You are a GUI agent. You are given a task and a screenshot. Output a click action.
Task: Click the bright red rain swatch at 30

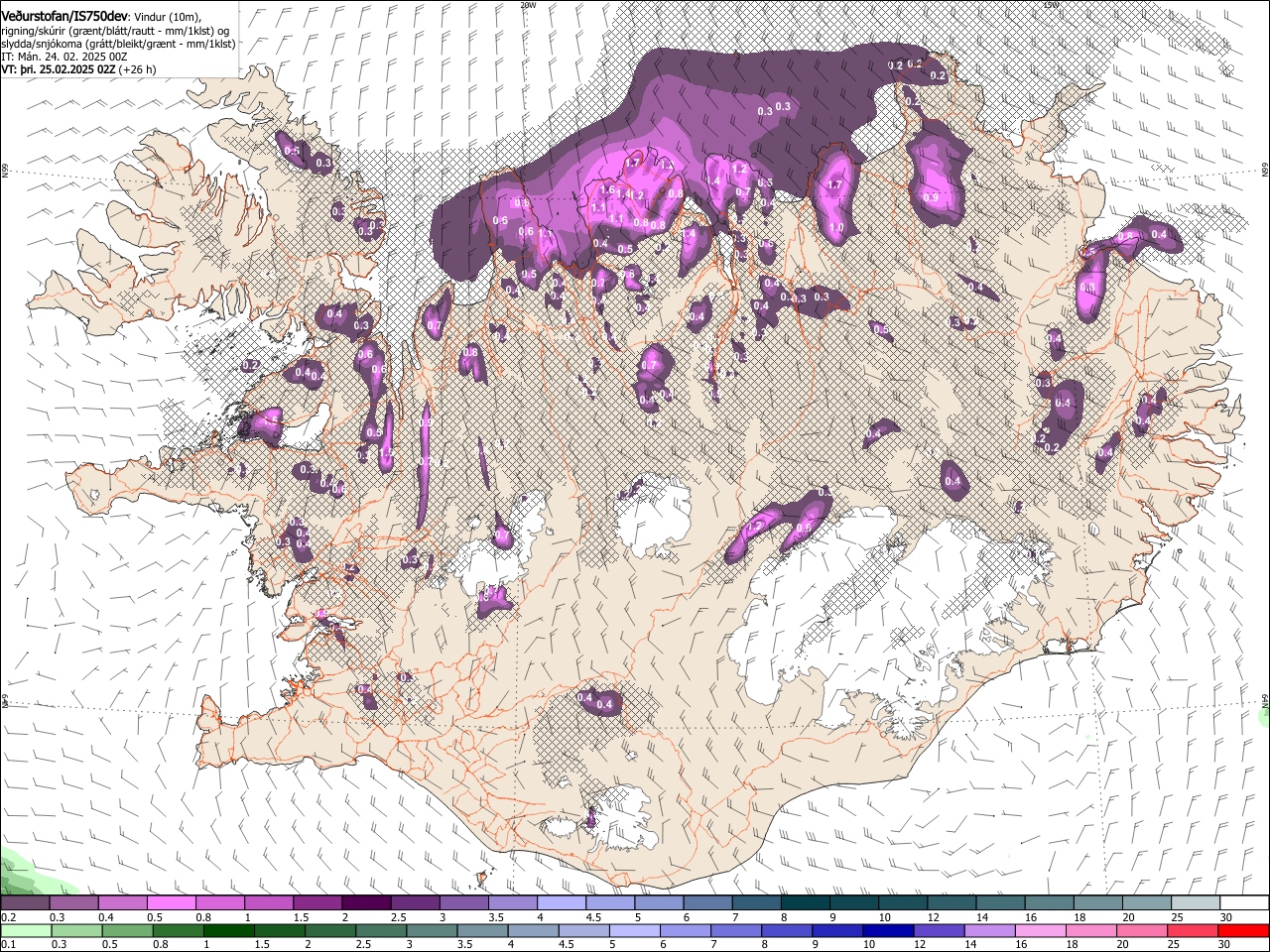[1242, 931]
